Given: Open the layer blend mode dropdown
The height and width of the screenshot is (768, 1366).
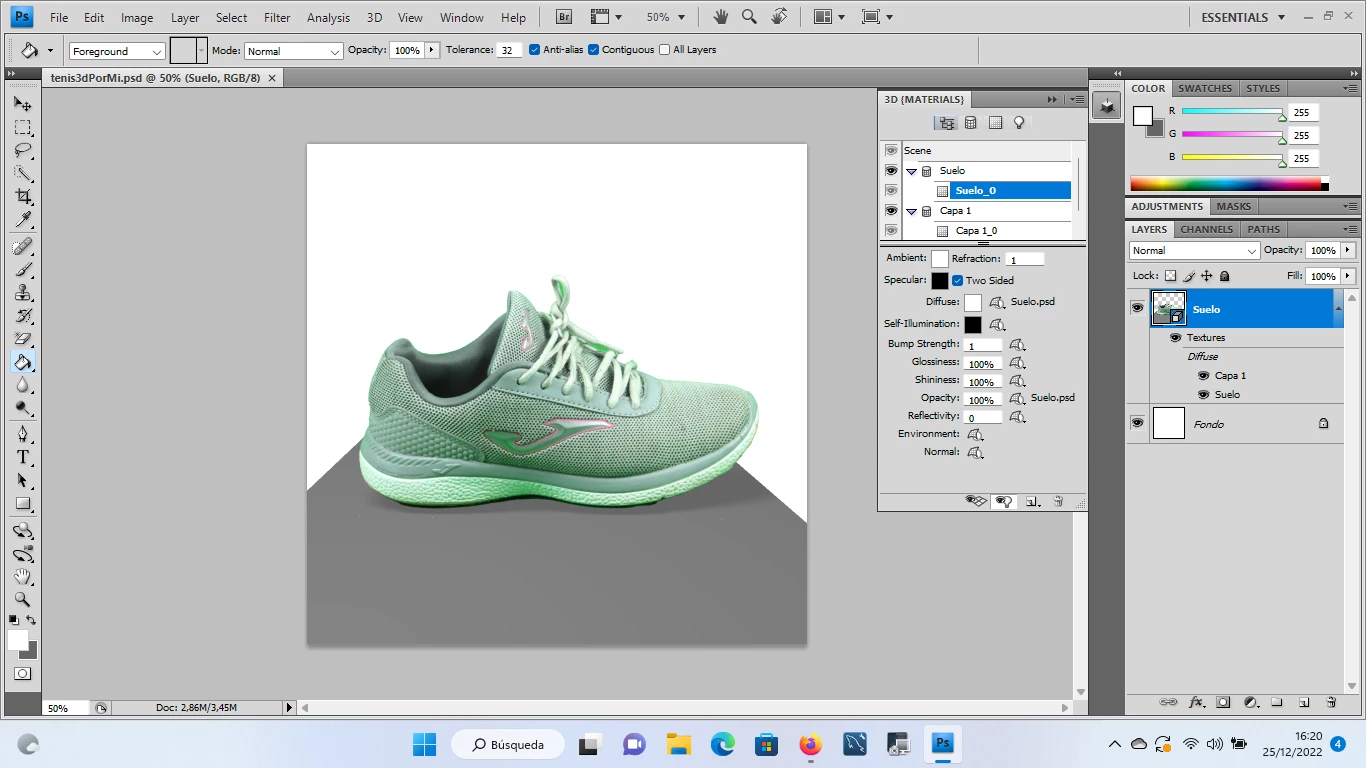Looking at the screenshot, I should coord(1195,251).
